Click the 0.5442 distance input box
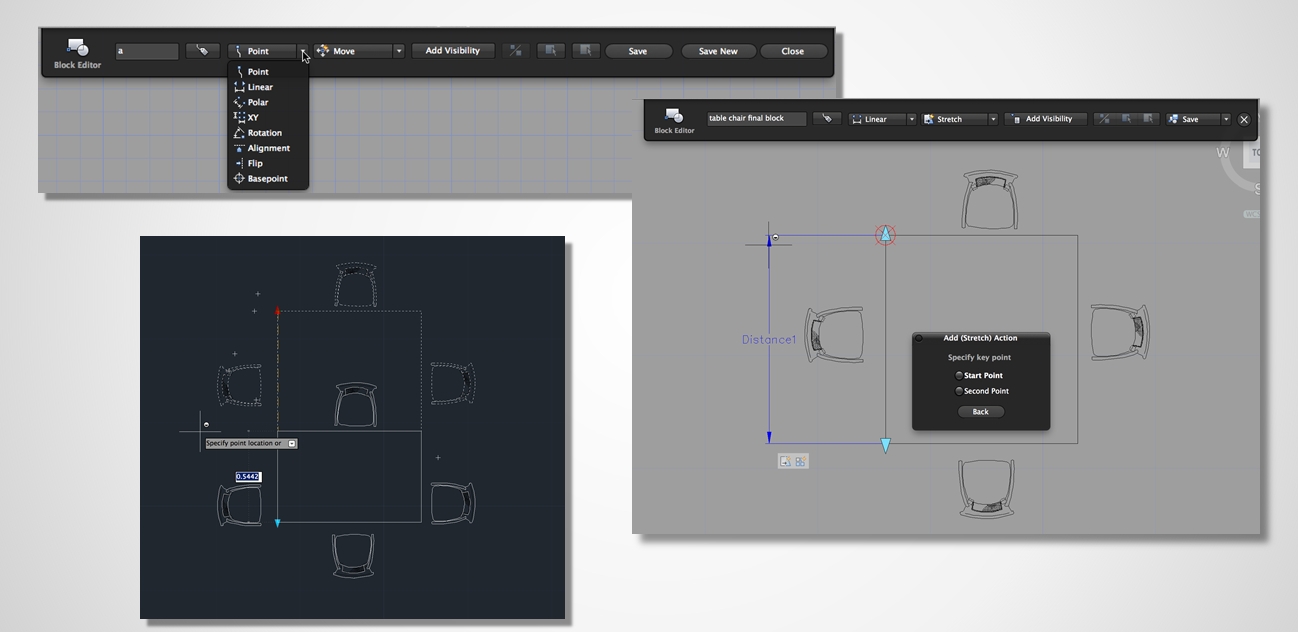Image resolution: width=1298 pixels, height=632 pixels. click(x=248, y=477)
